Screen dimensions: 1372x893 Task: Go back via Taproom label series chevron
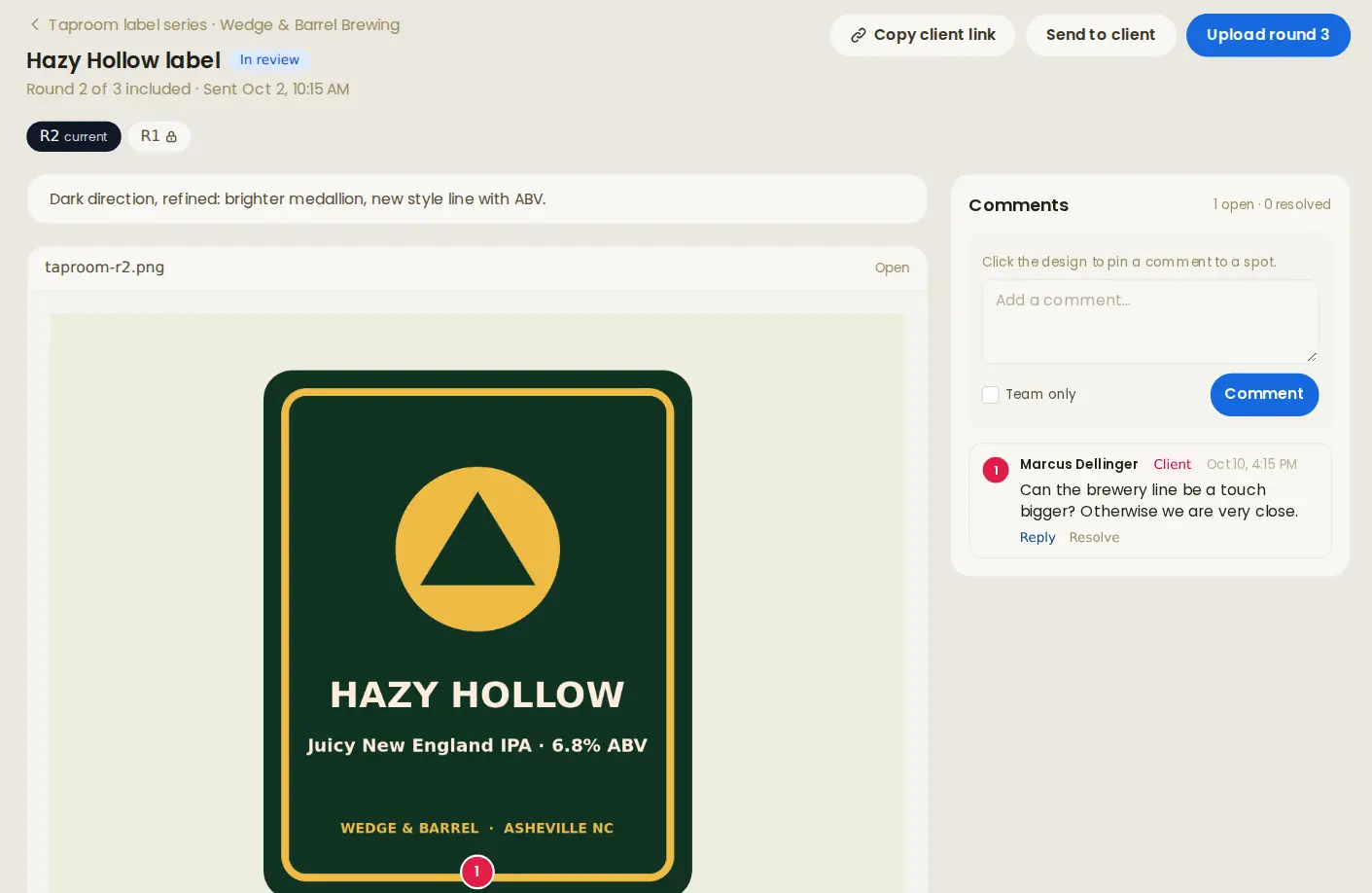35,24
